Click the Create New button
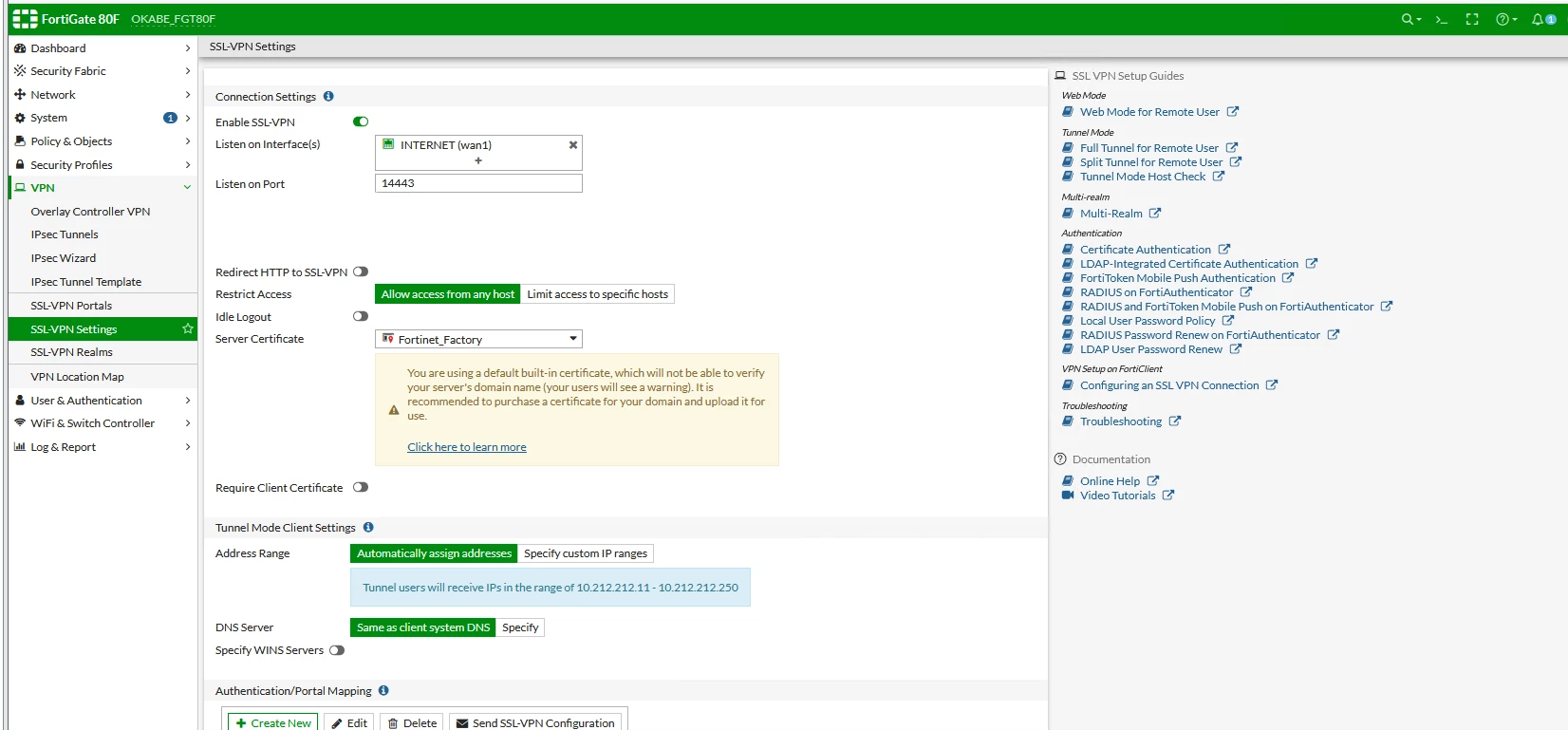The image size is (1568, 730). click(x=272, y=722)
